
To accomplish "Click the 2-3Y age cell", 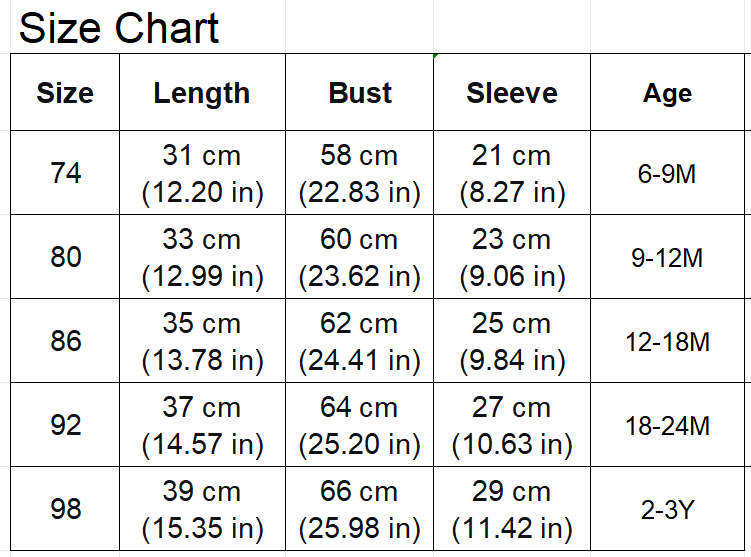I will [667, 509].
